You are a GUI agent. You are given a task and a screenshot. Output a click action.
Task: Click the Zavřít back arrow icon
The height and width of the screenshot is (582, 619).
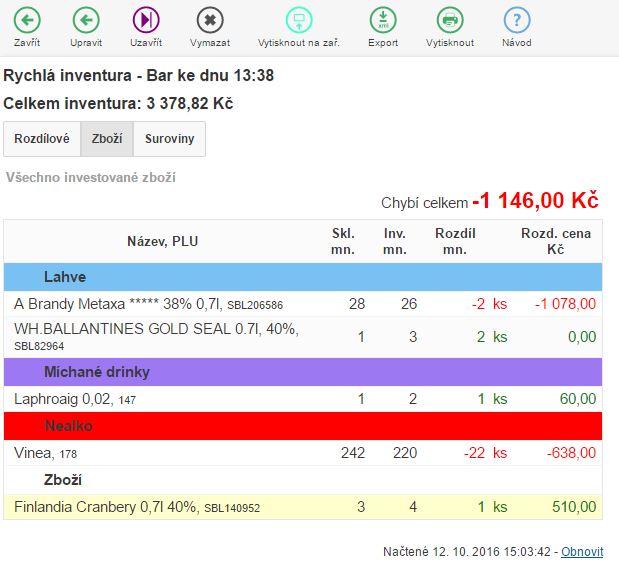click(x=27, y=20)
